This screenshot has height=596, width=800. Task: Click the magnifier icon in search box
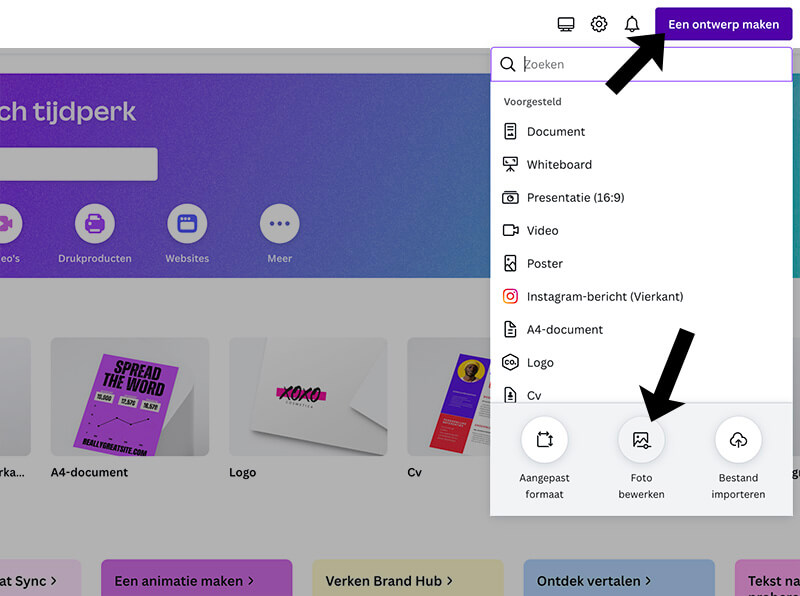coord(507,64)
